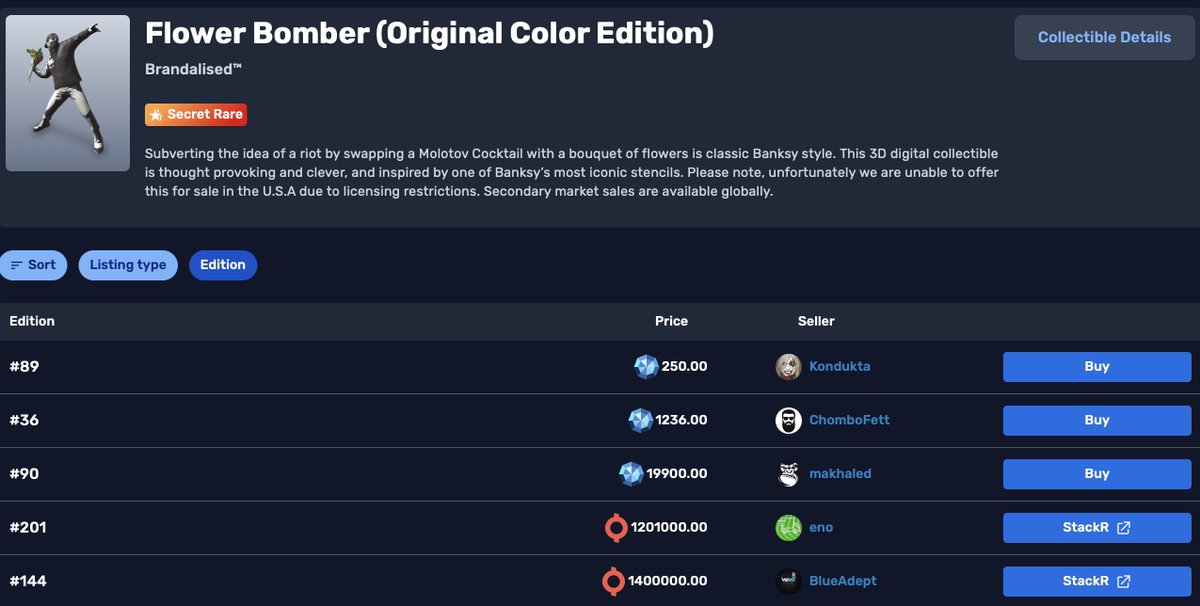The height and width of the screenshot is (606, 1200).
Task: Click makhaled's avatar icon
Action: click(788, 474)
